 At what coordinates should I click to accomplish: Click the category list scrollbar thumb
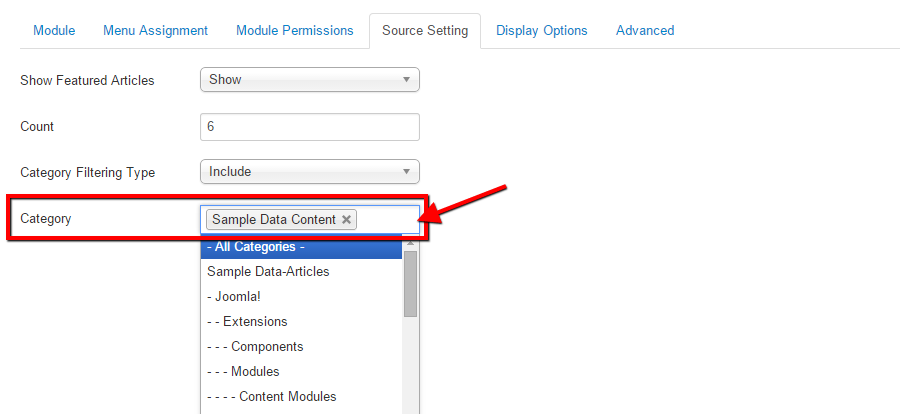[410, 284]
